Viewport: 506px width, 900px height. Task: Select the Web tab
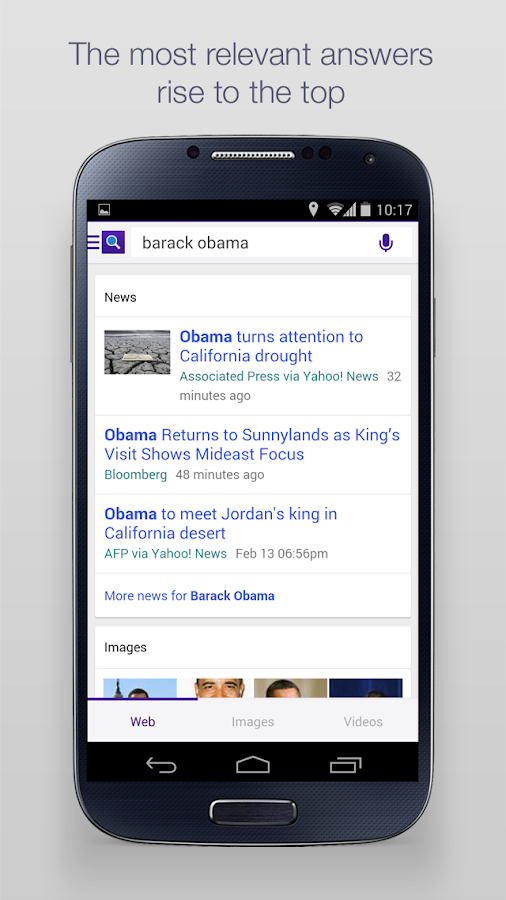click(x=143, y=721)
